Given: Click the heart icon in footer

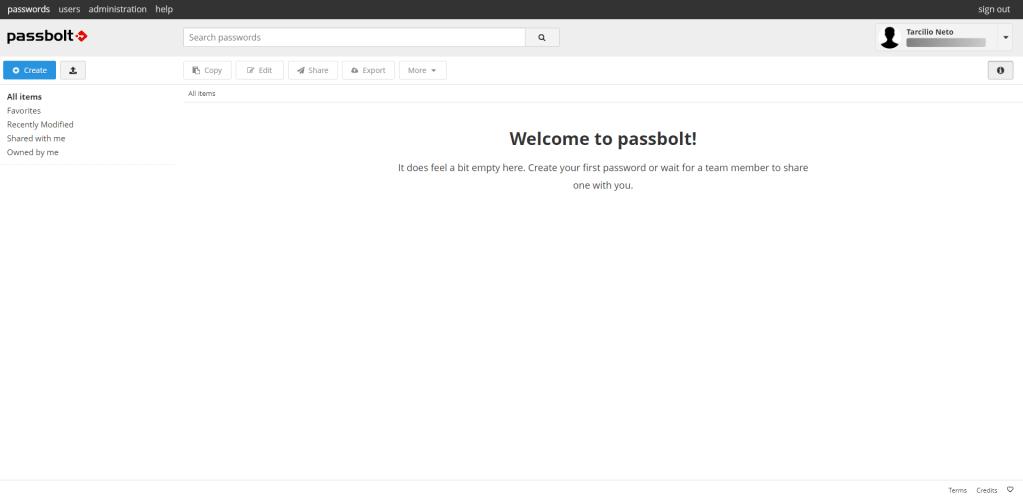Looking at the screenshot, I should click(1010, 490).
